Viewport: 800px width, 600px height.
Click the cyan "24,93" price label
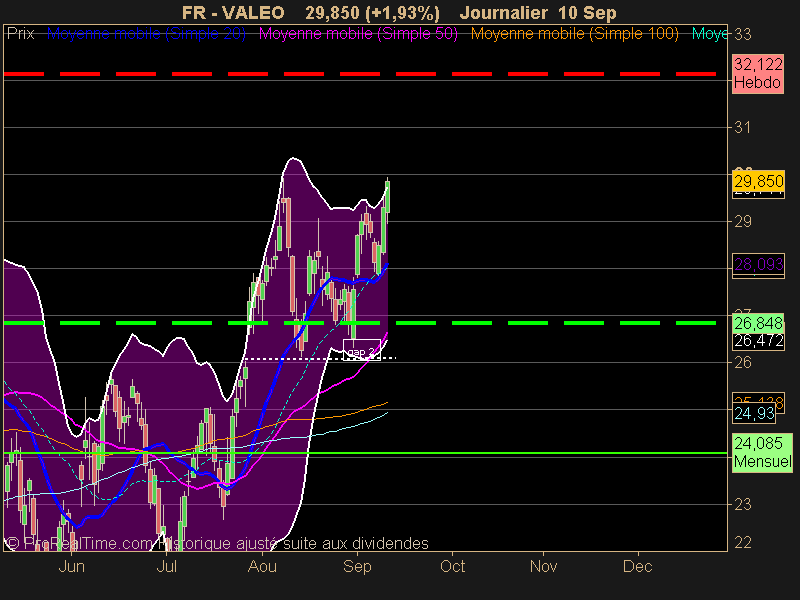(x=754, y=413)
